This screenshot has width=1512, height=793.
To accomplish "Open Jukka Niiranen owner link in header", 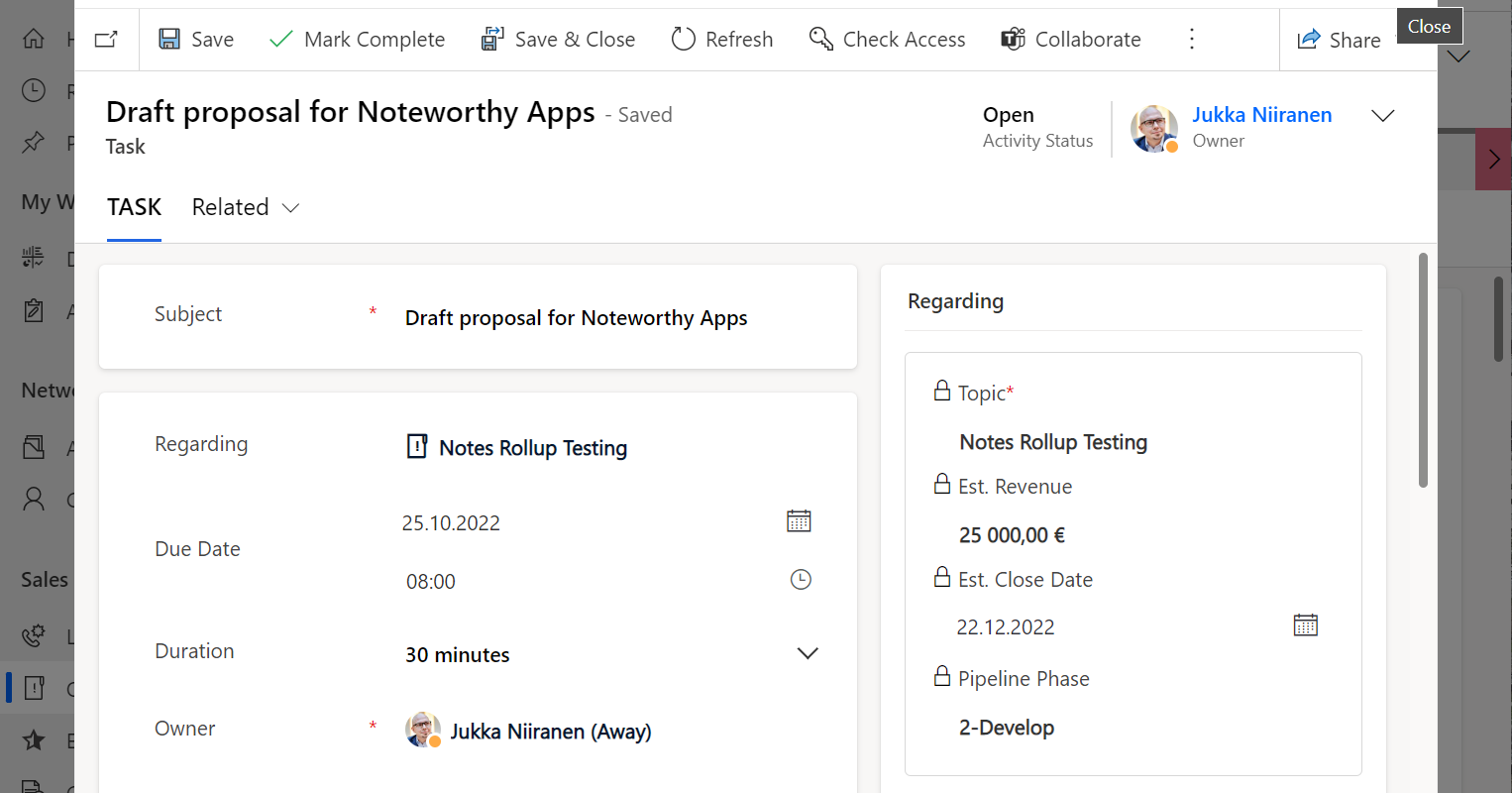I will [x=1261, y=115].
